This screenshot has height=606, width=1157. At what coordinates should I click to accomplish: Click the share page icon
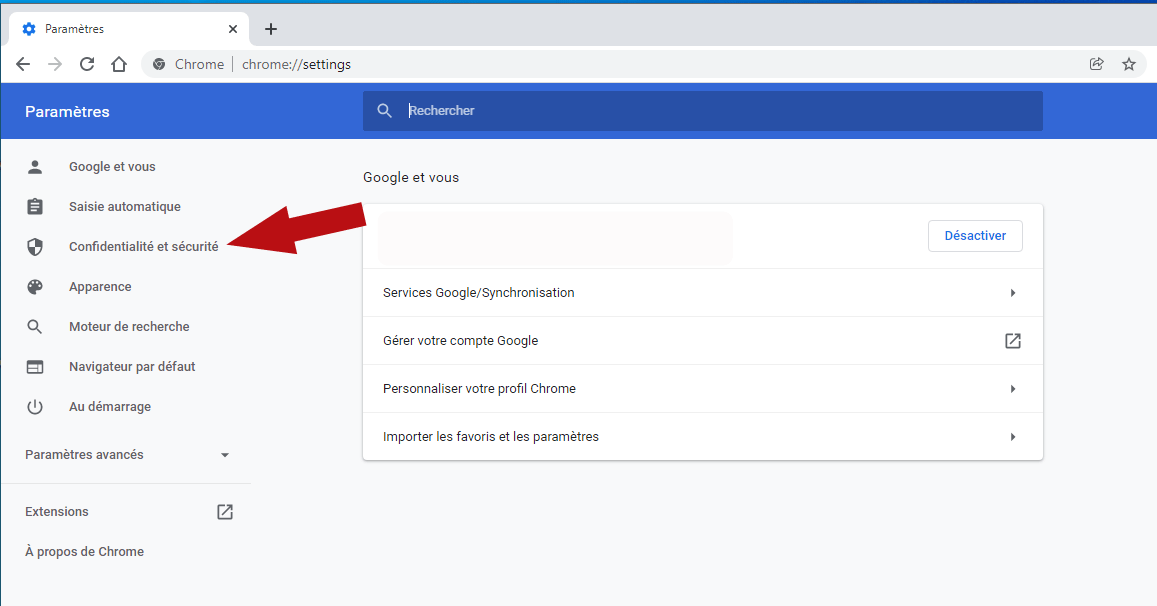[x=1096, y=64]
